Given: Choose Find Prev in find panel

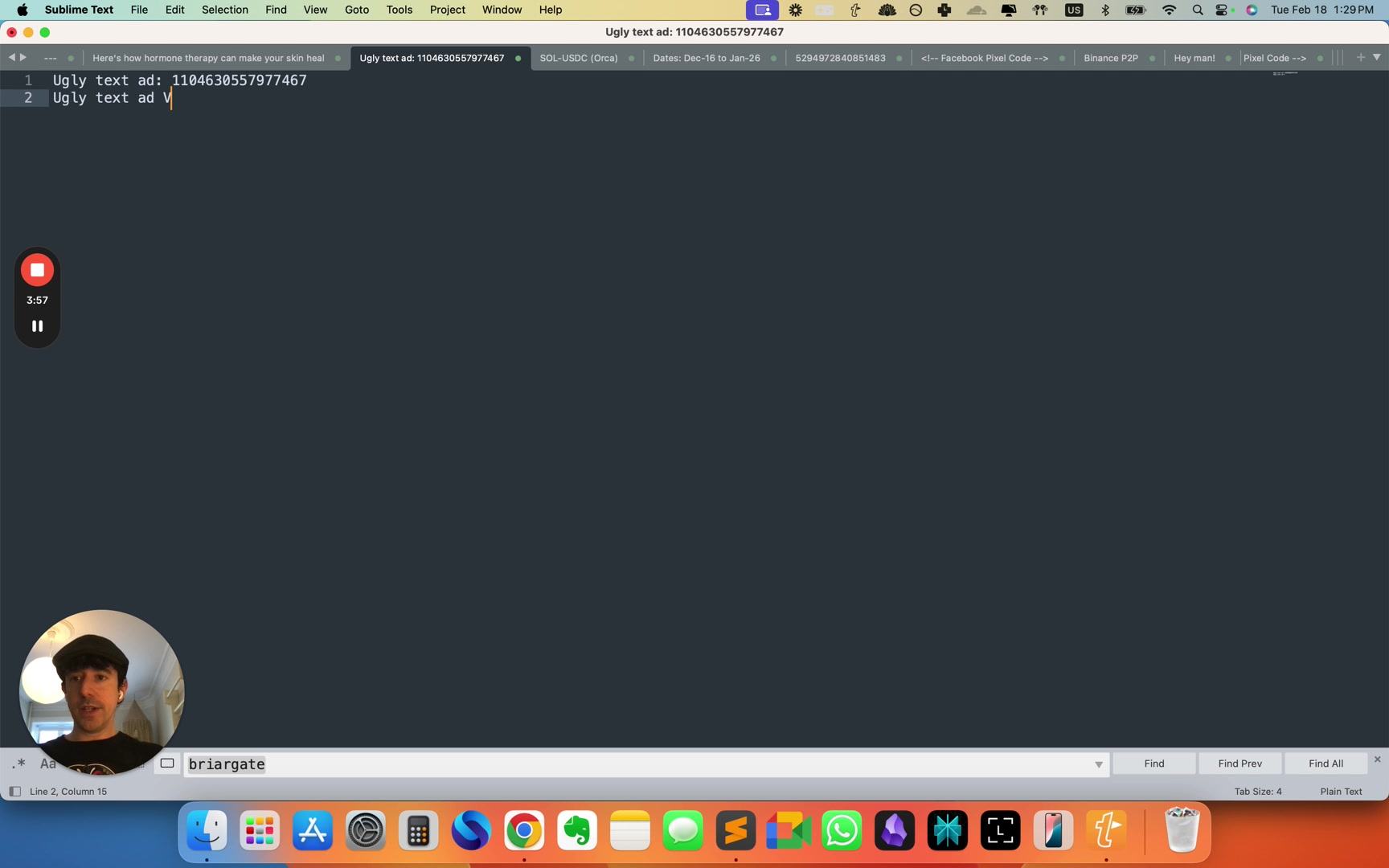Looking at the screenshot, I should [1239, 764].
